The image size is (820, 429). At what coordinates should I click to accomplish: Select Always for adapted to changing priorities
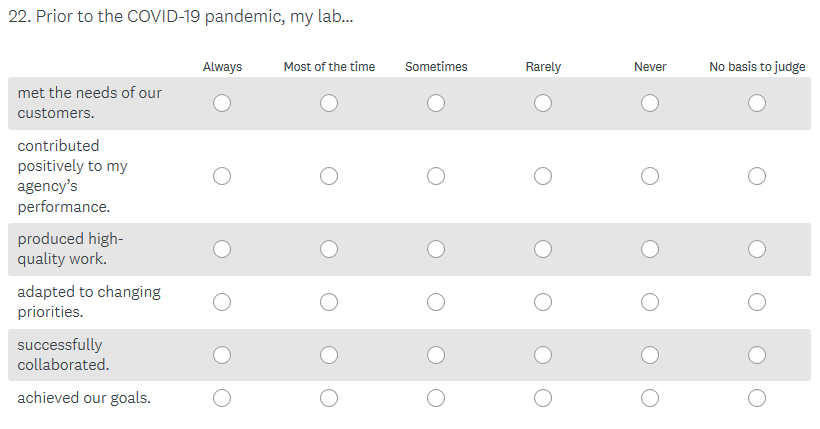point(222,302)
